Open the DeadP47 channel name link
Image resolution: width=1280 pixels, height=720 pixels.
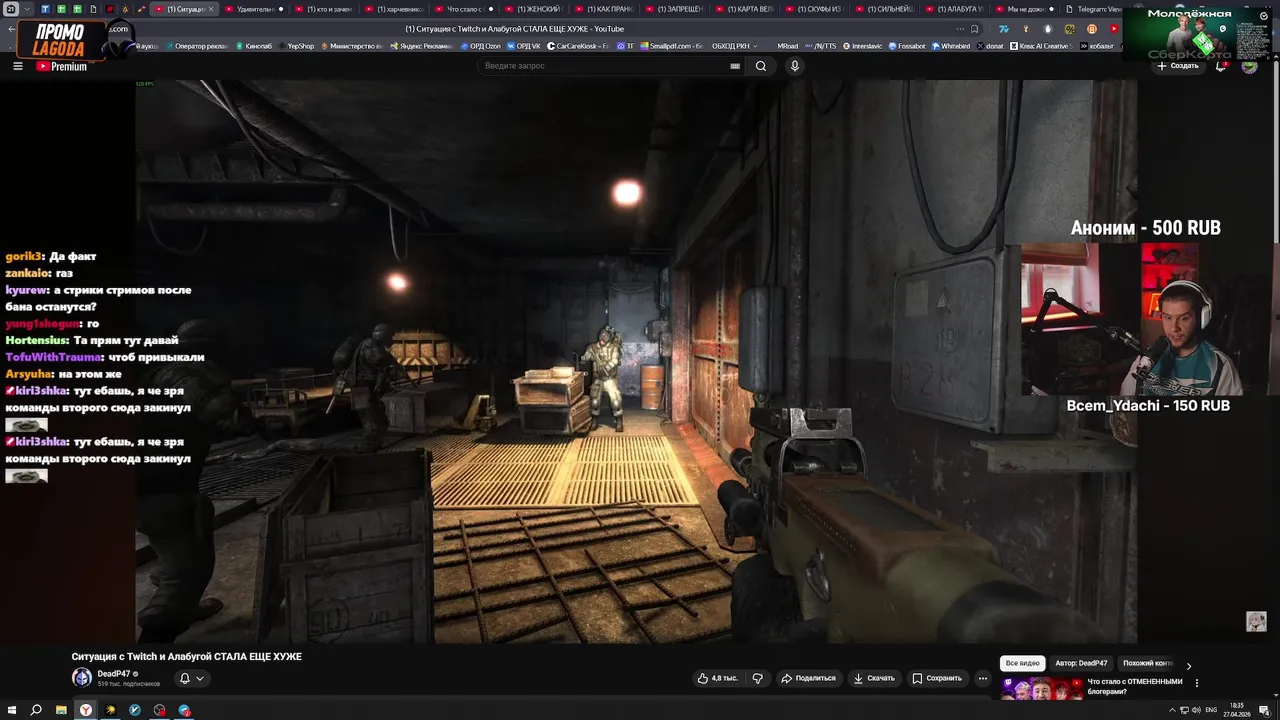click(114, 674)
